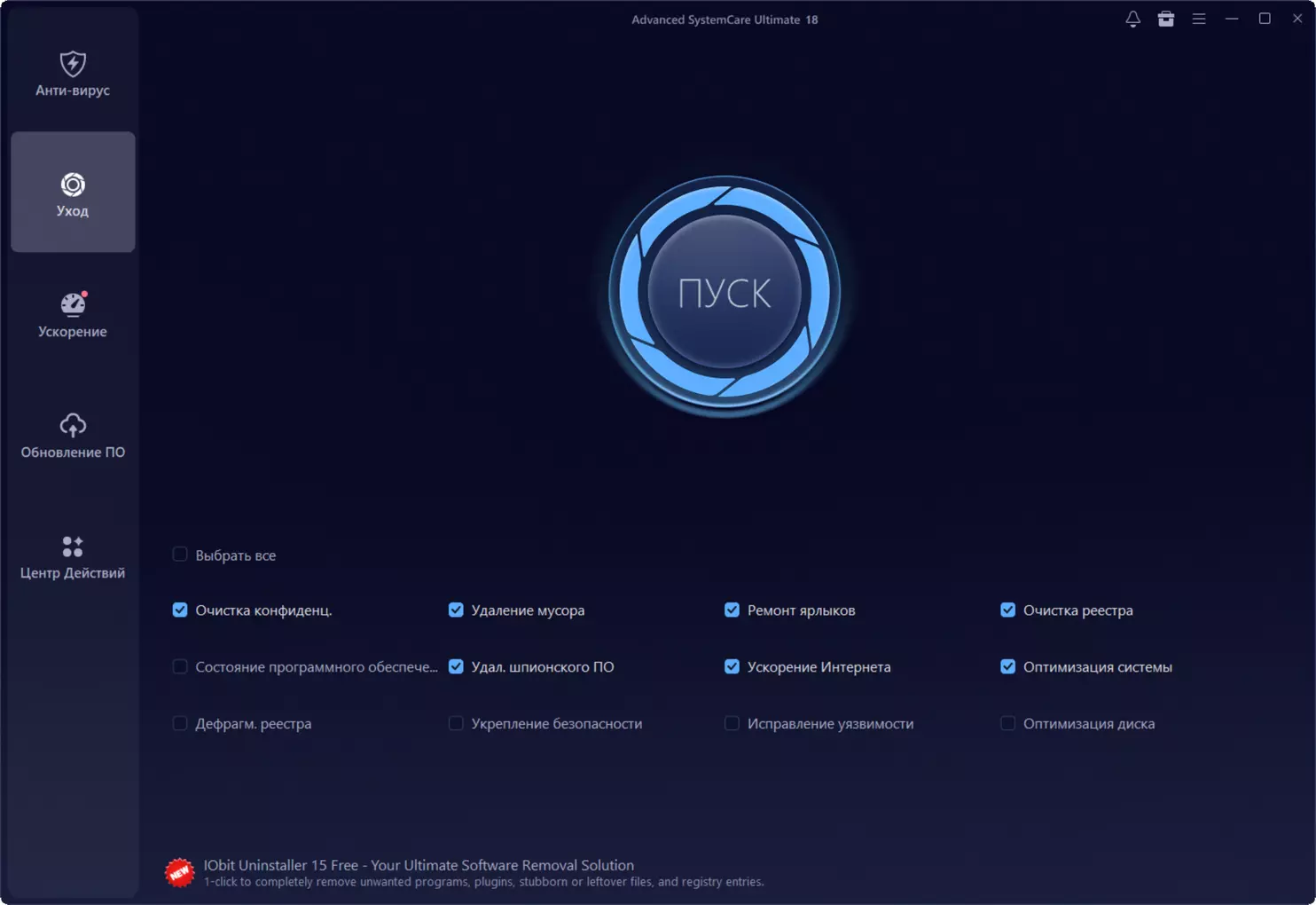Open the Ускорение speedometer section
Viewport: 1316px width, 905px height.
(x=73, y=314)
